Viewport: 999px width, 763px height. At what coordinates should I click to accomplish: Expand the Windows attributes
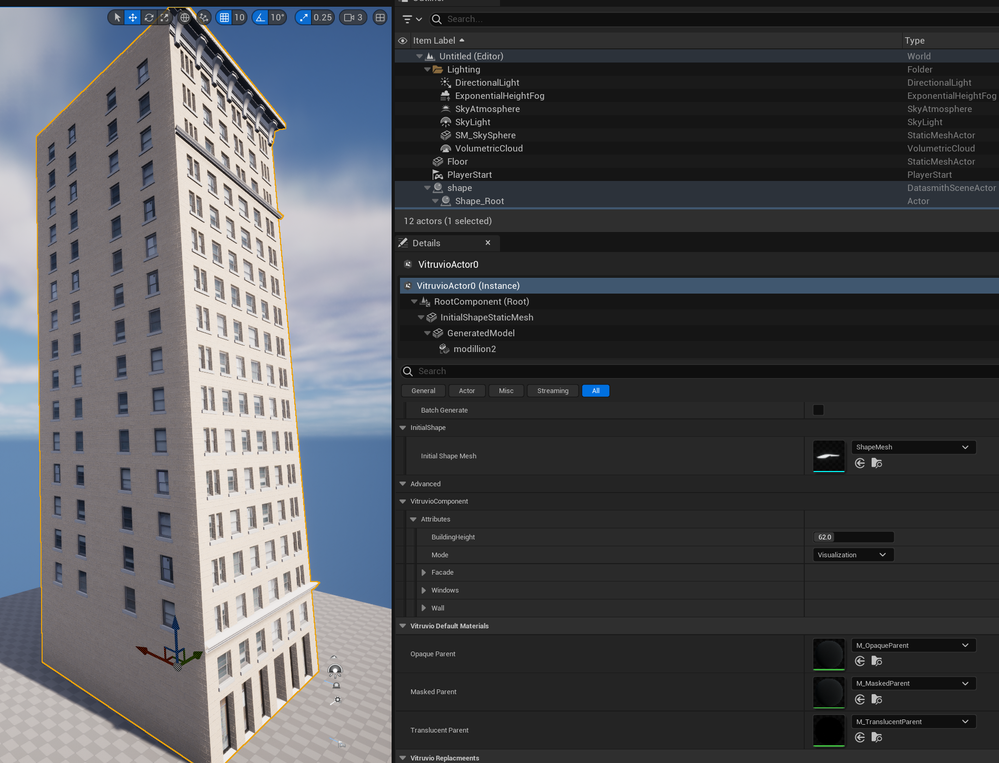click(x=424, y=590)
